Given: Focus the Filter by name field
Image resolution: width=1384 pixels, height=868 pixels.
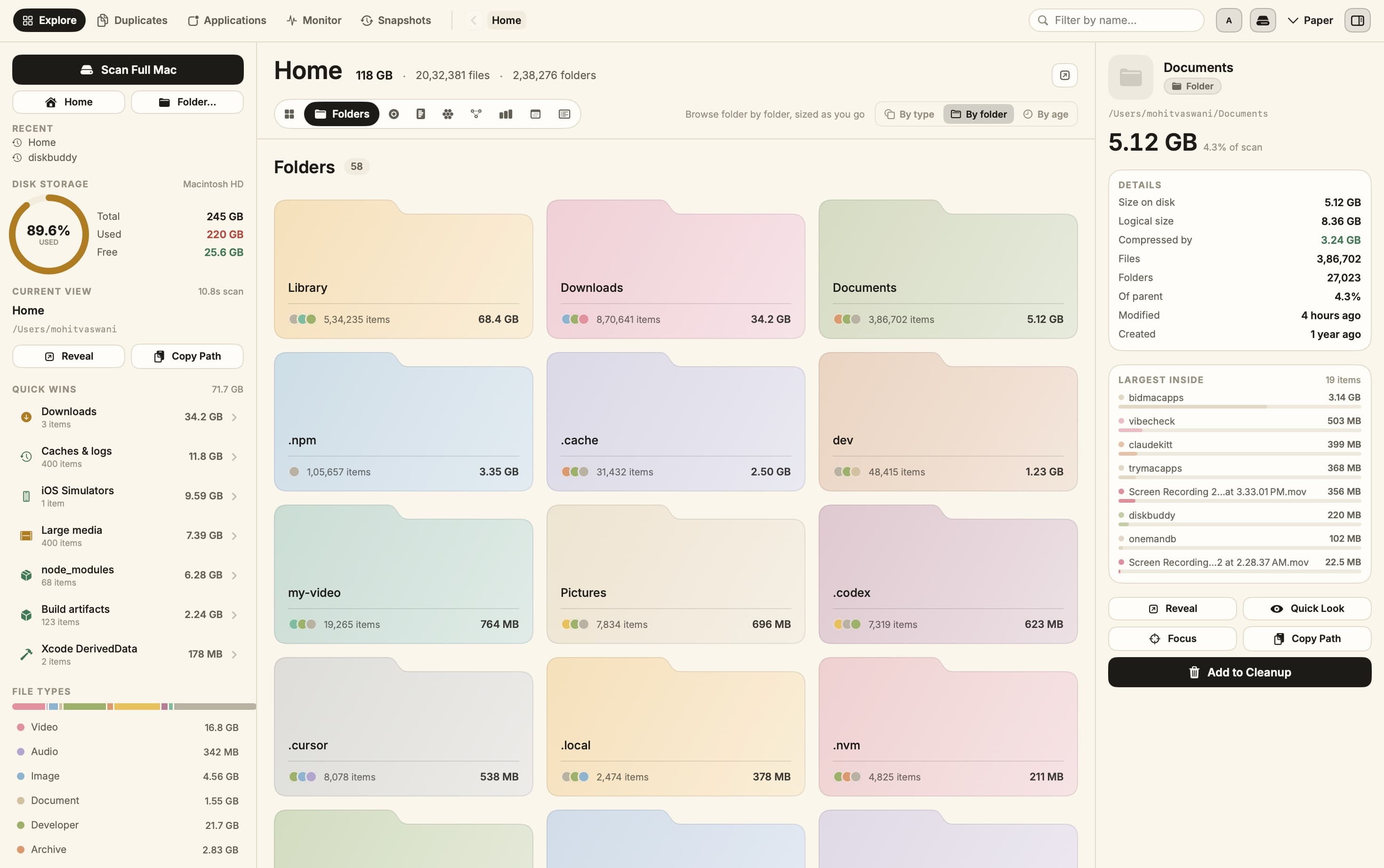Looking at the screenshot, I should coord(1116,21).
